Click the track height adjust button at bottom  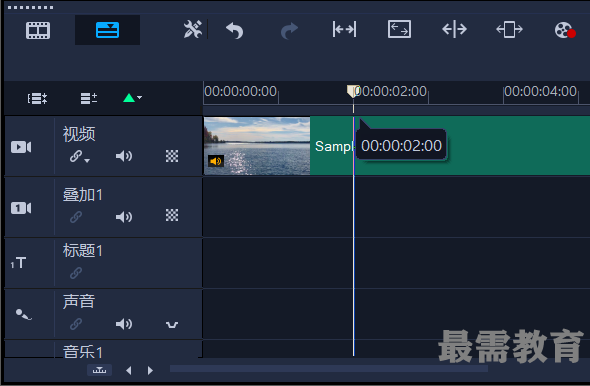99,371
